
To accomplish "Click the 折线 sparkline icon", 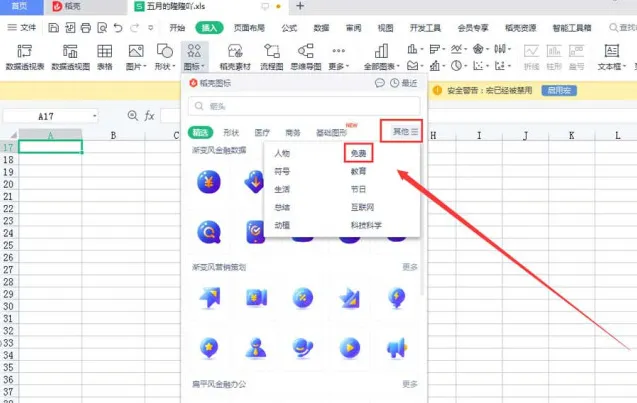I will pyautogui.click(x=531, y=57).
